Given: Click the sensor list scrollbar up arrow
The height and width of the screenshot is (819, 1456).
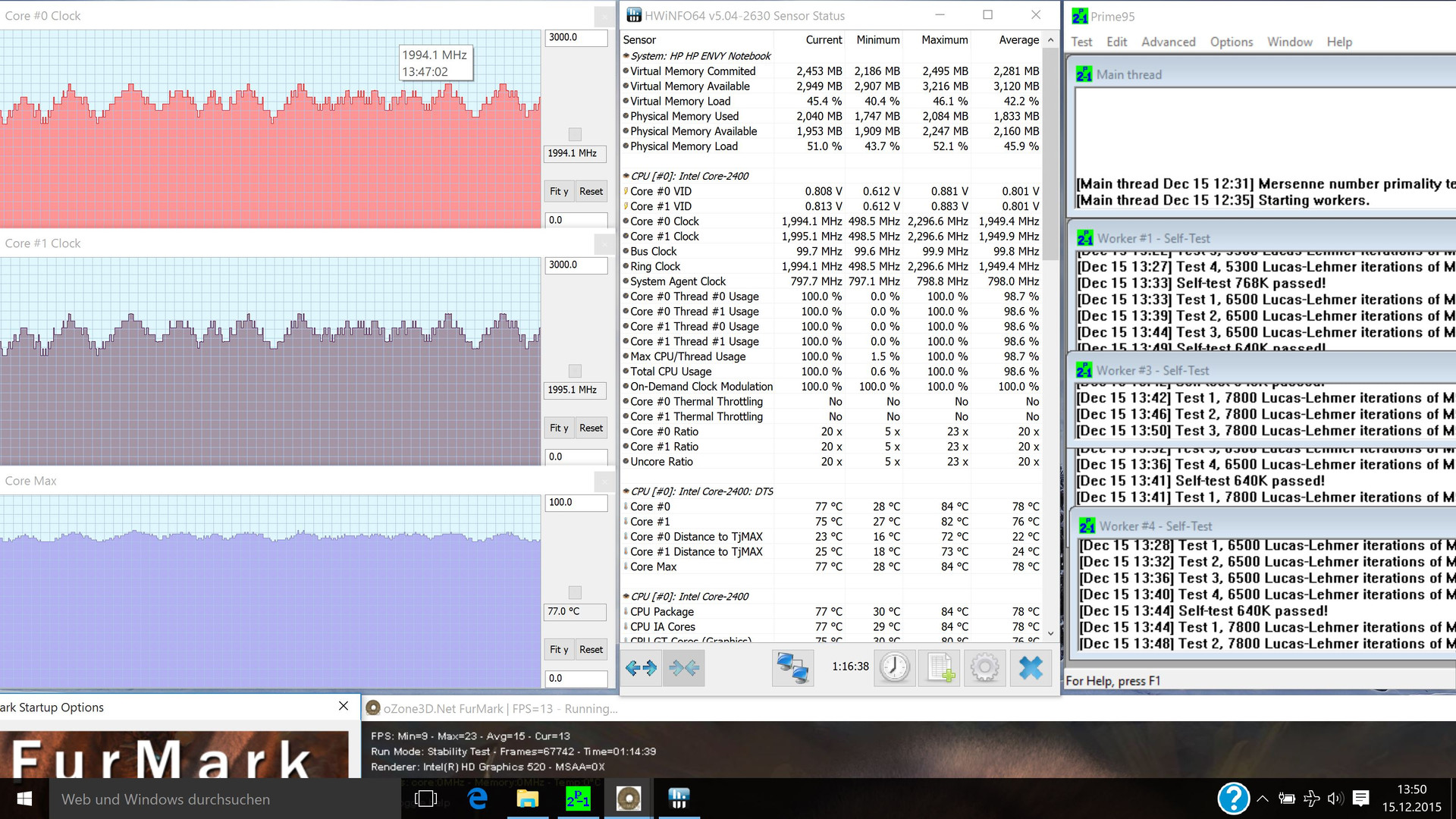Looking at the screenshot, I should click(1050, 39).
